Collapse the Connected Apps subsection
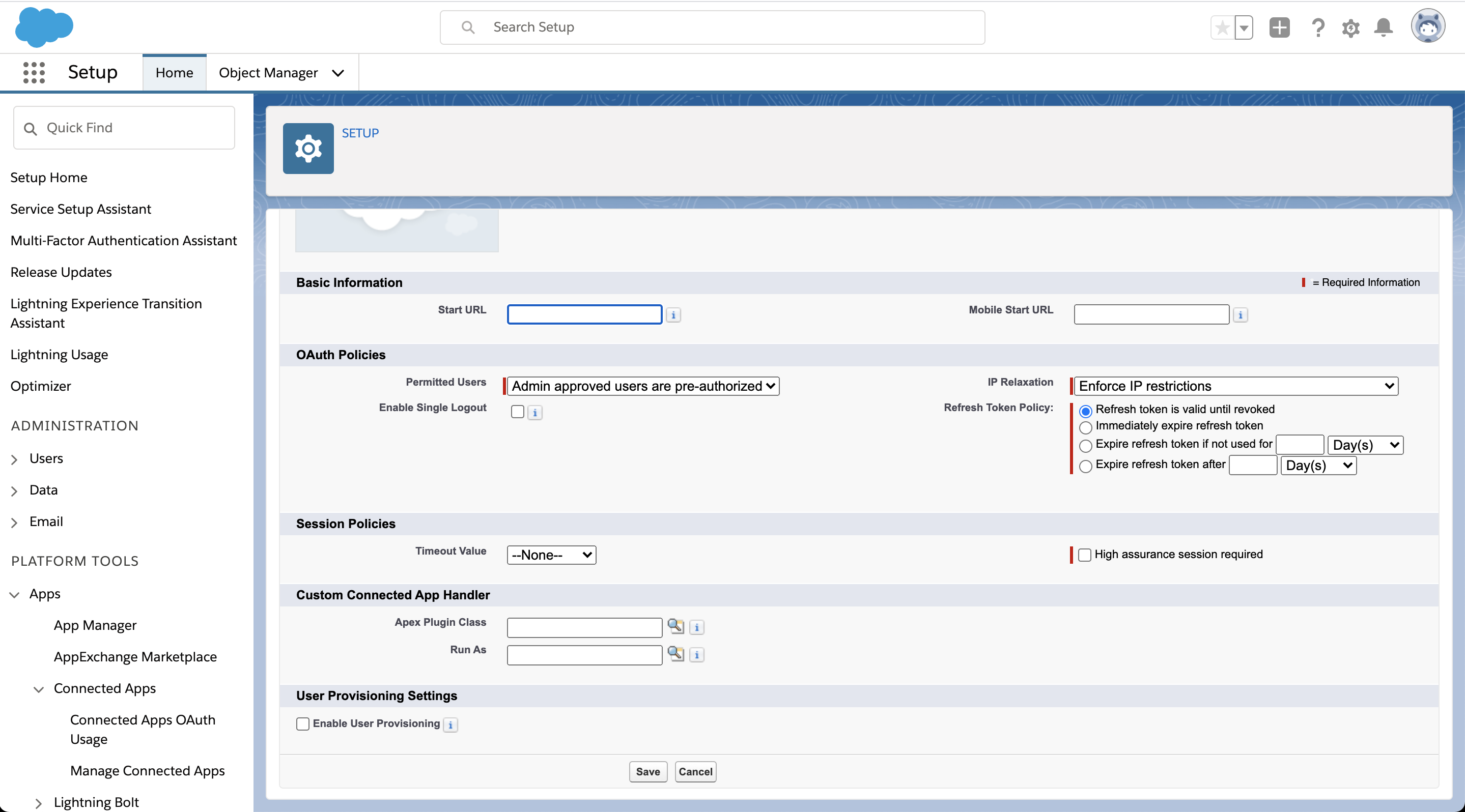Screen dimensions: 1465x812 (x=39, y=689)
